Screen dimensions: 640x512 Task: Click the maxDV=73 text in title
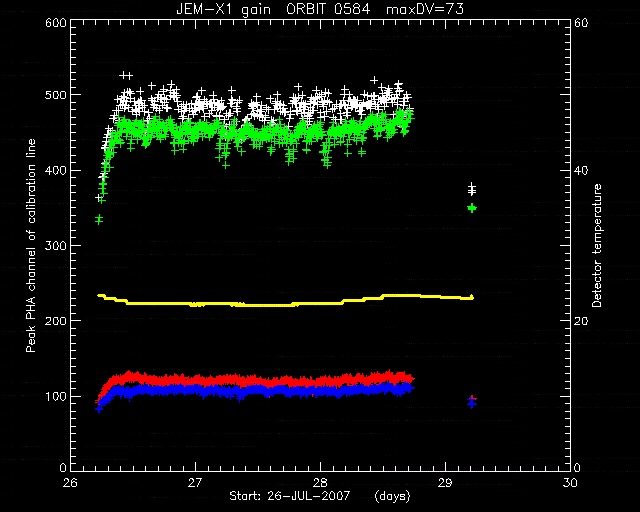[424, 9]
